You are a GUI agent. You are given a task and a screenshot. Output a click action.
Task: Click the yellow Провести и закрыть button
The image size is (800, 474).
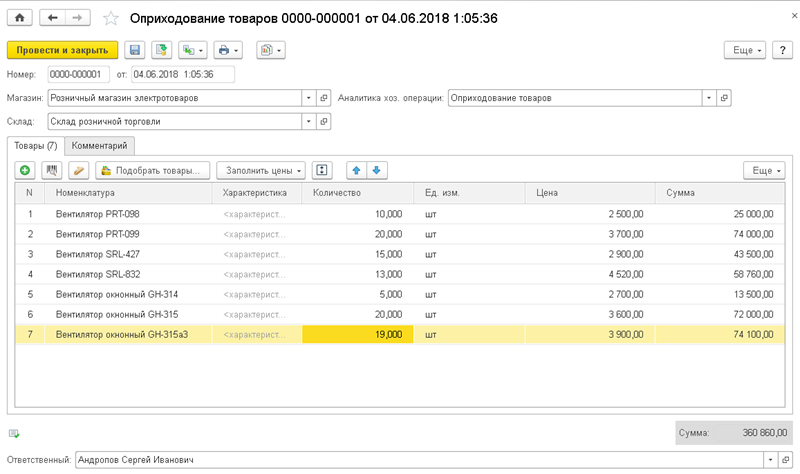point(62,50)
